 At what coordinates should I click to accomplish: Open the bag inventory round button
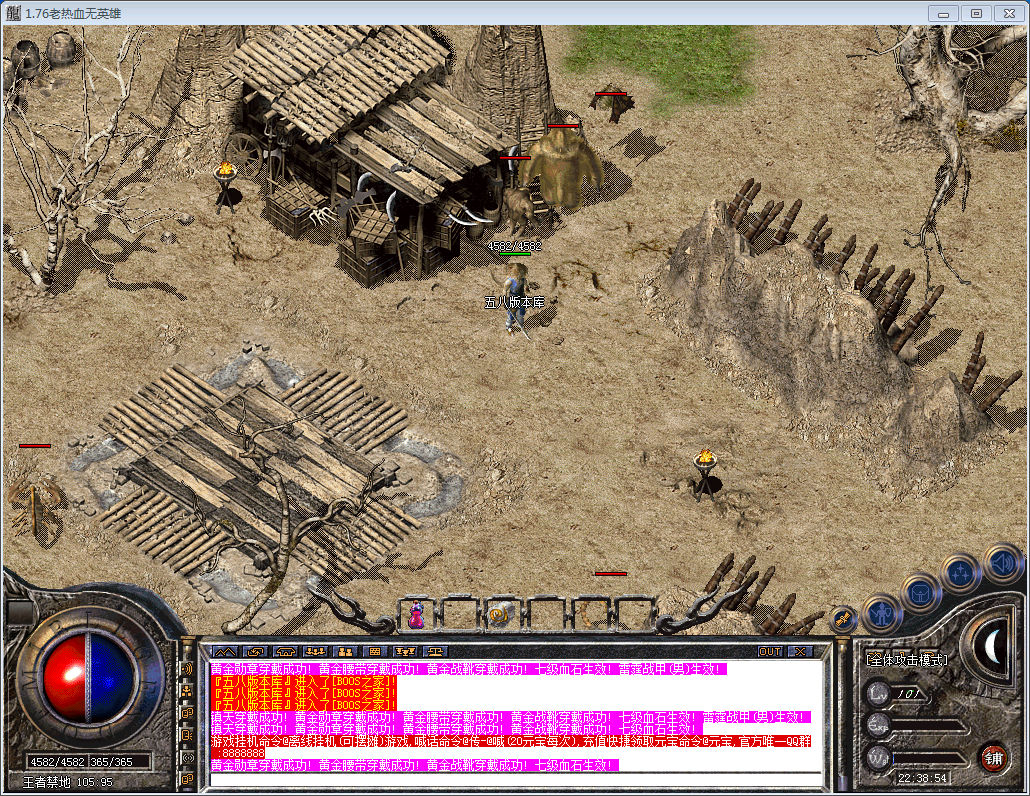point(920,592)
